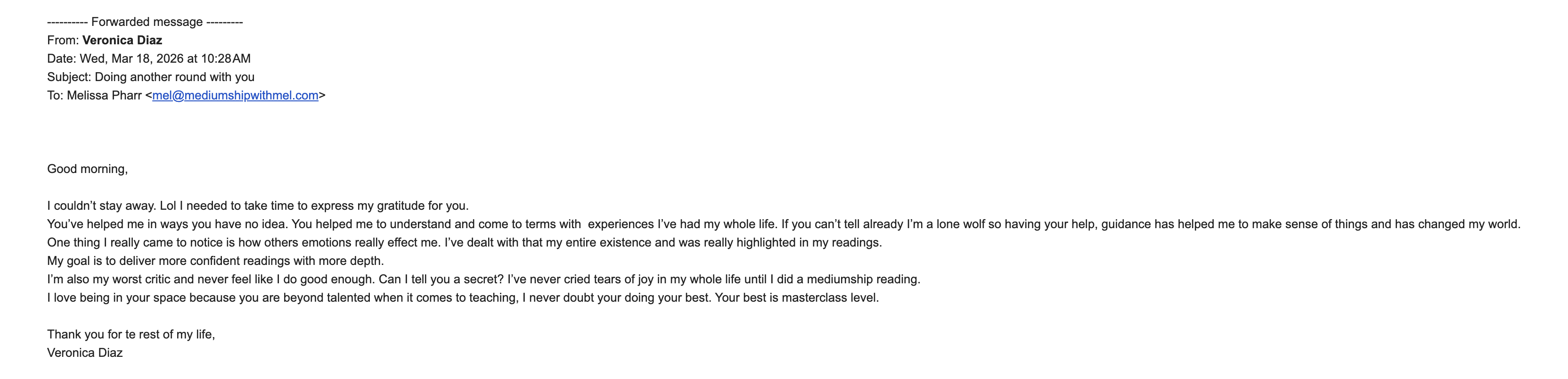
Task: Click the Good morning greeting
Action: click(x=87, y=169)
